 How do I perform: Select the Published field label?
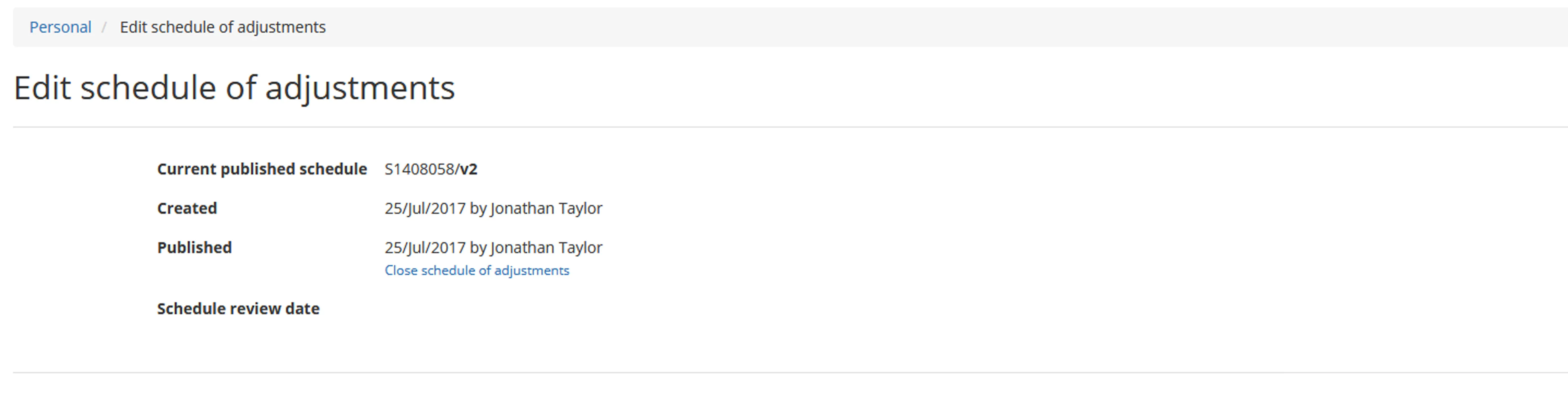pyautogui.click(x=194, y=248)
